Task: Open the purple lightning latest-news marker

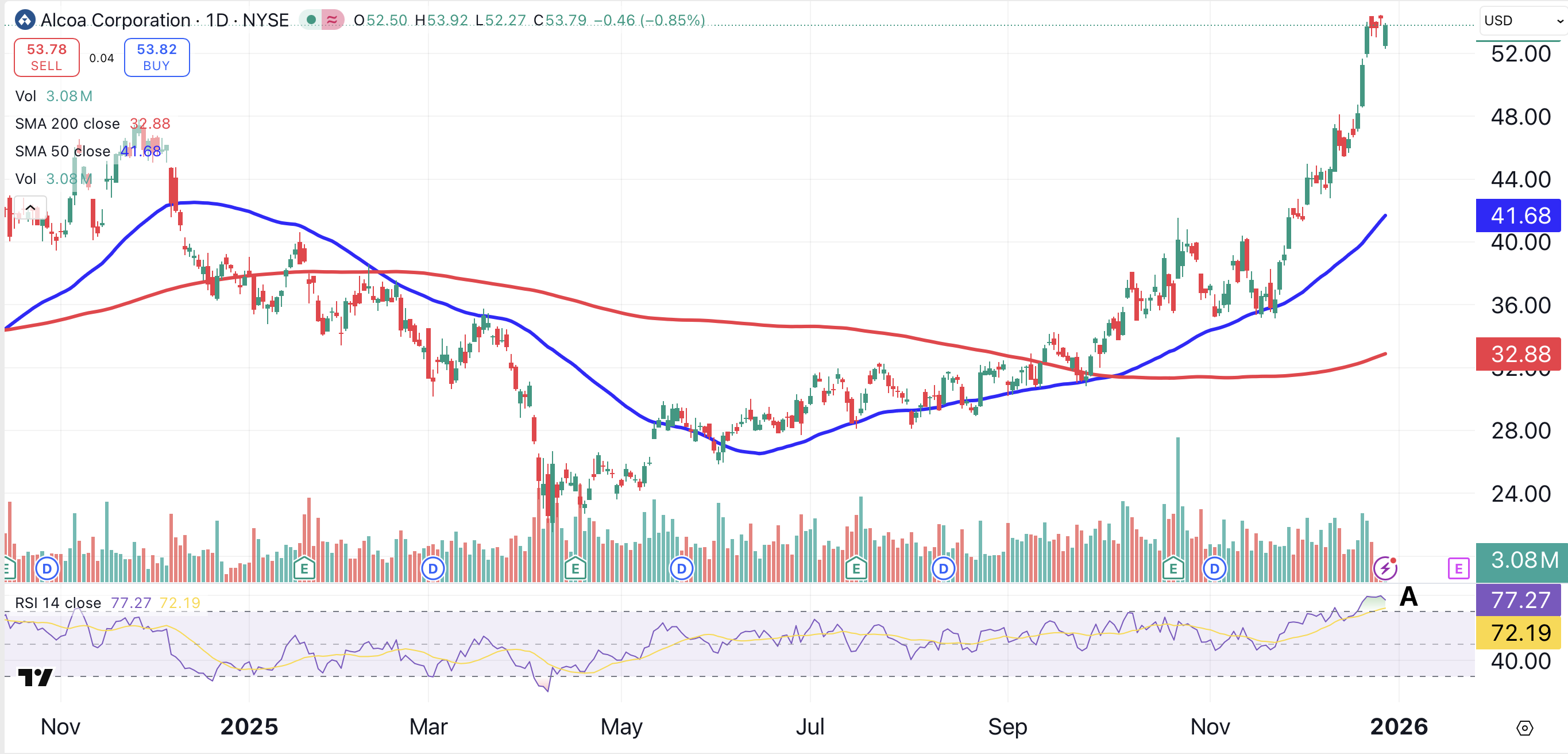Action: point(1385,568)
